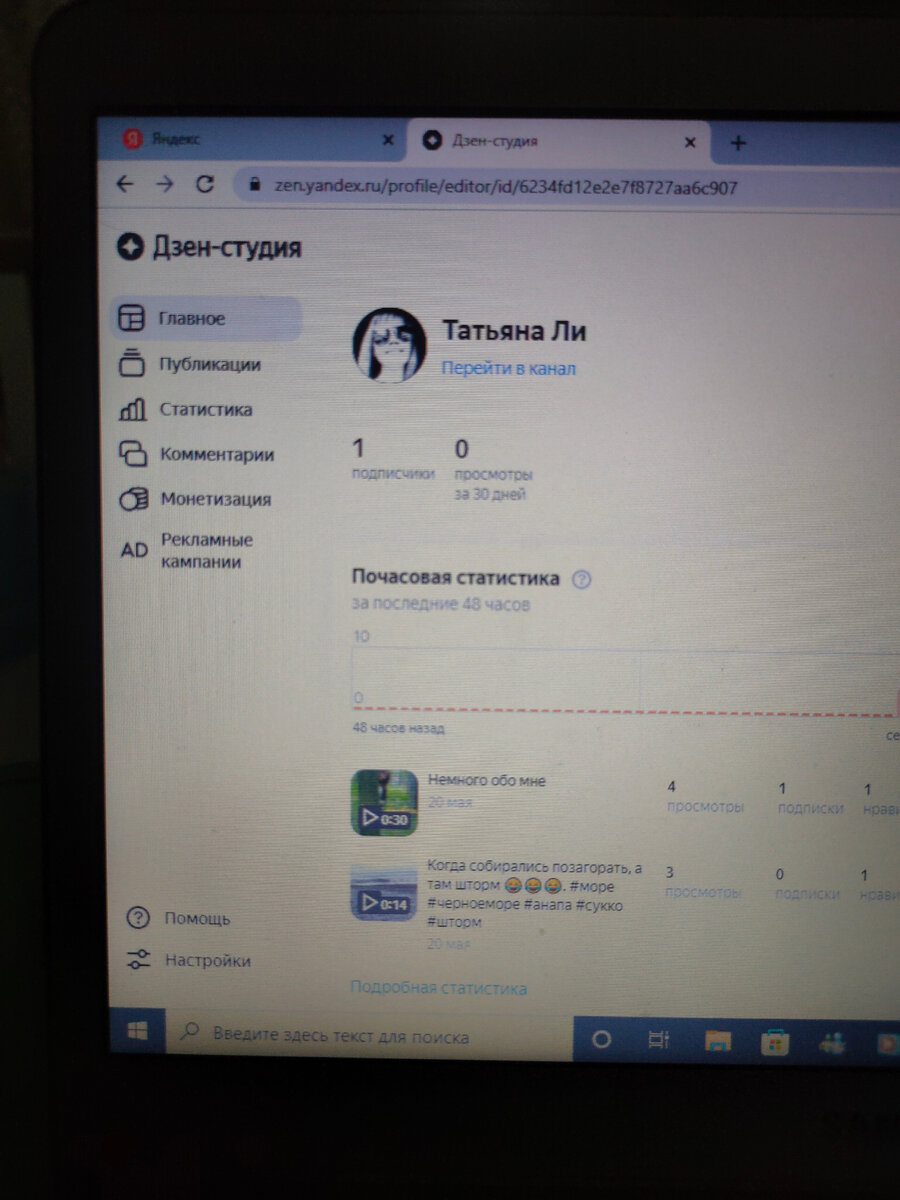Go to Статистика in the sidebar
The image size is (900, 1200).
[x=205, y=409]
